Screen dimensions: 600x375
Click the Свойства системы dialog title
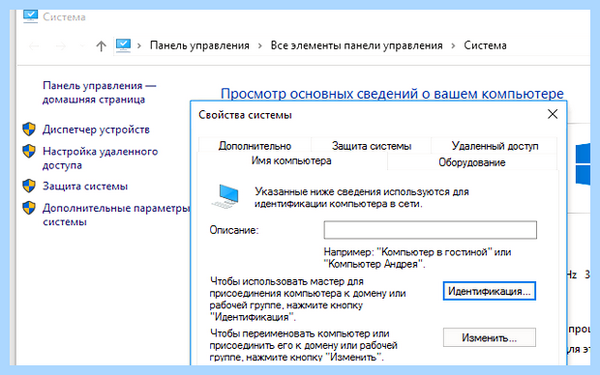(245, 115)
